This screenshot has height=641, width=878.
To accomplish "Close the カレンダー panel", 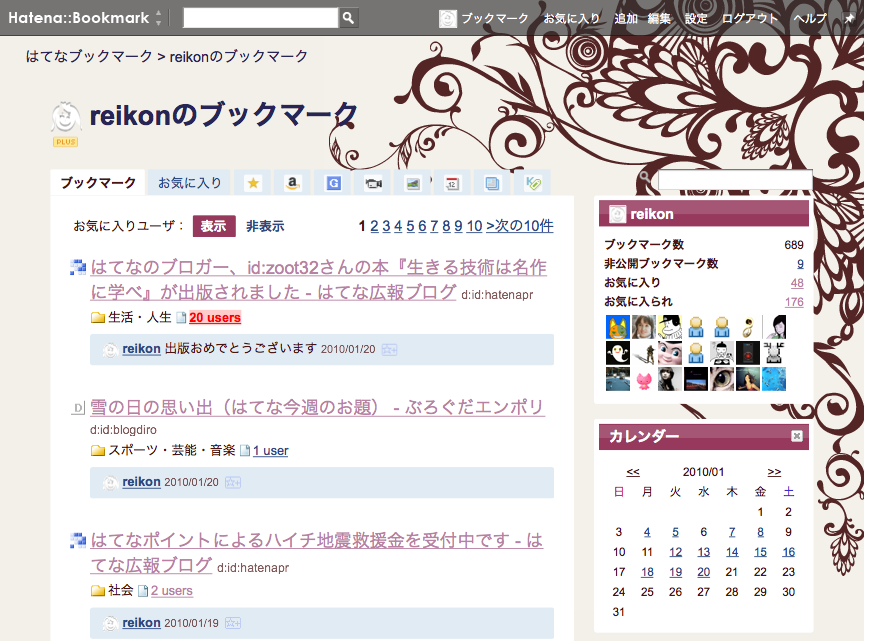I will 797,436.
